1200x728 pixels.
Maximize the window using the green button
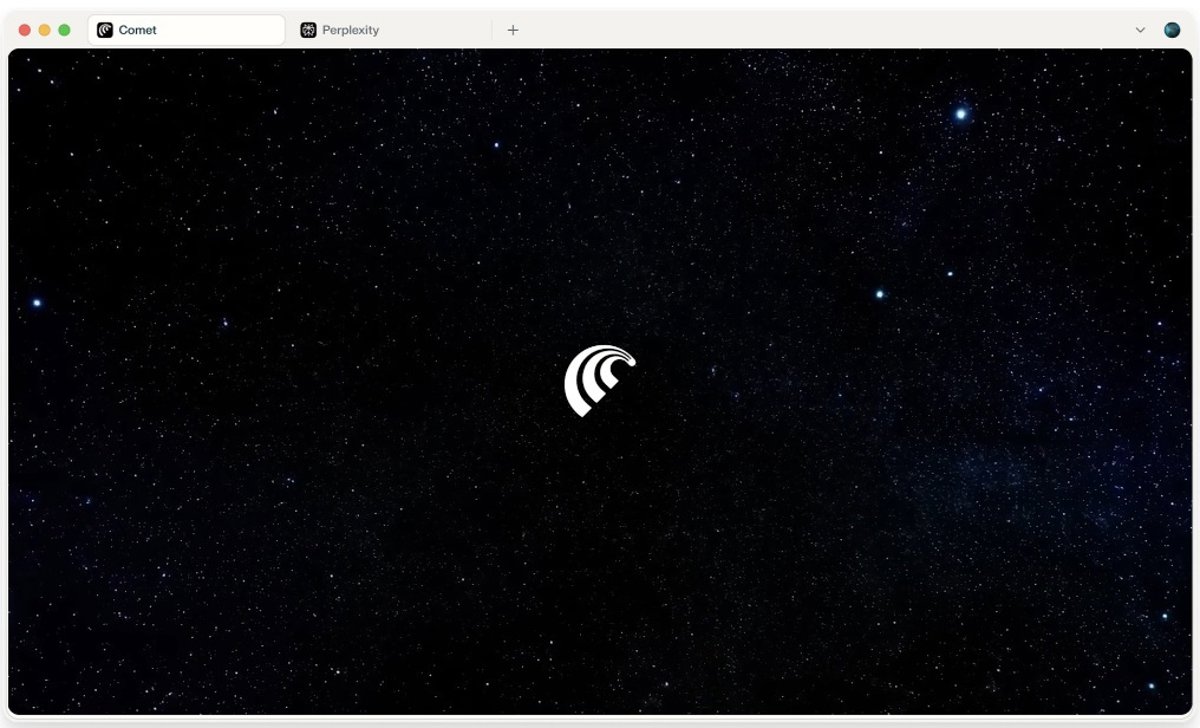[x=64, y=30]
